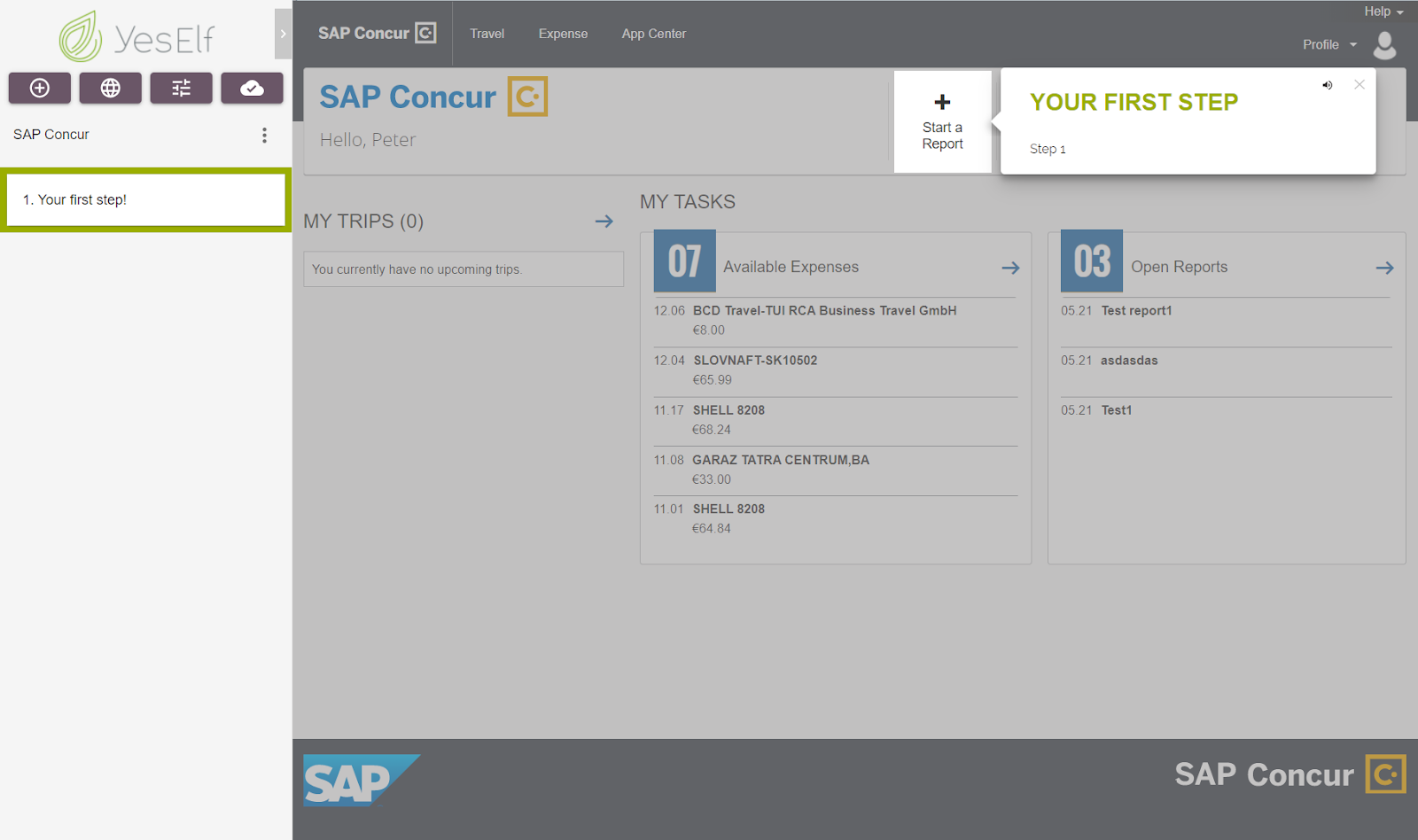1418x840 pixels.
Task: Click the 'Step 1' text in tooltip
Action: (1048, 149)
